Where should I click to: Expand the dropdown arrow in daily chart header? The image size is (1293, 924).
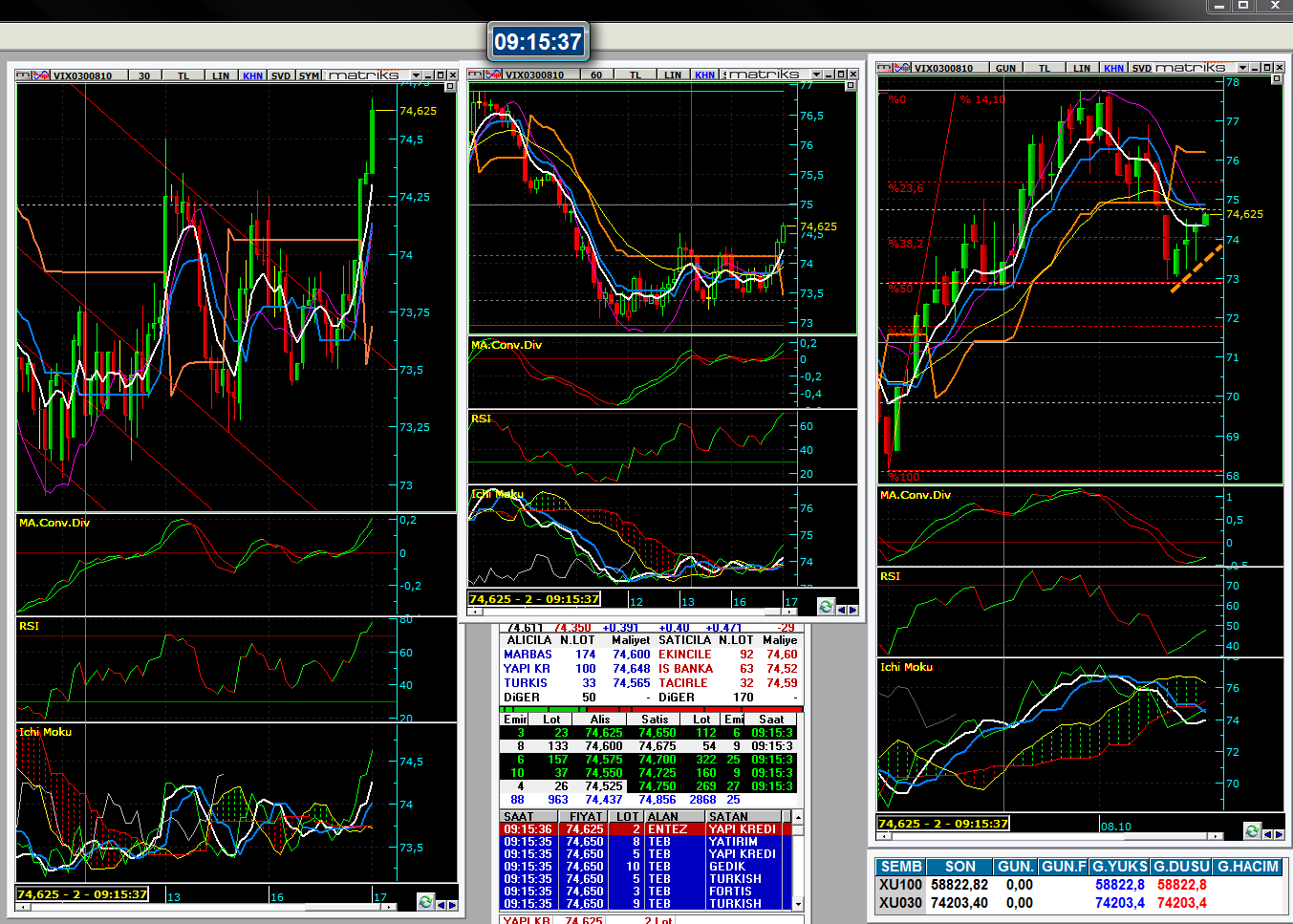point(1242,68)
